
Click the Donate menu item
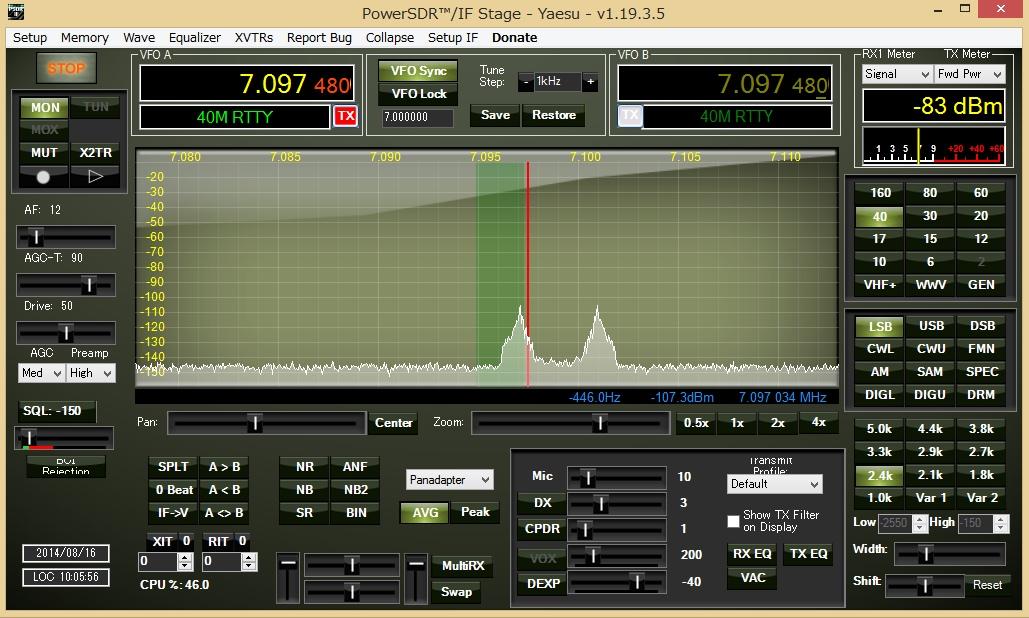(x=514, y=38)
